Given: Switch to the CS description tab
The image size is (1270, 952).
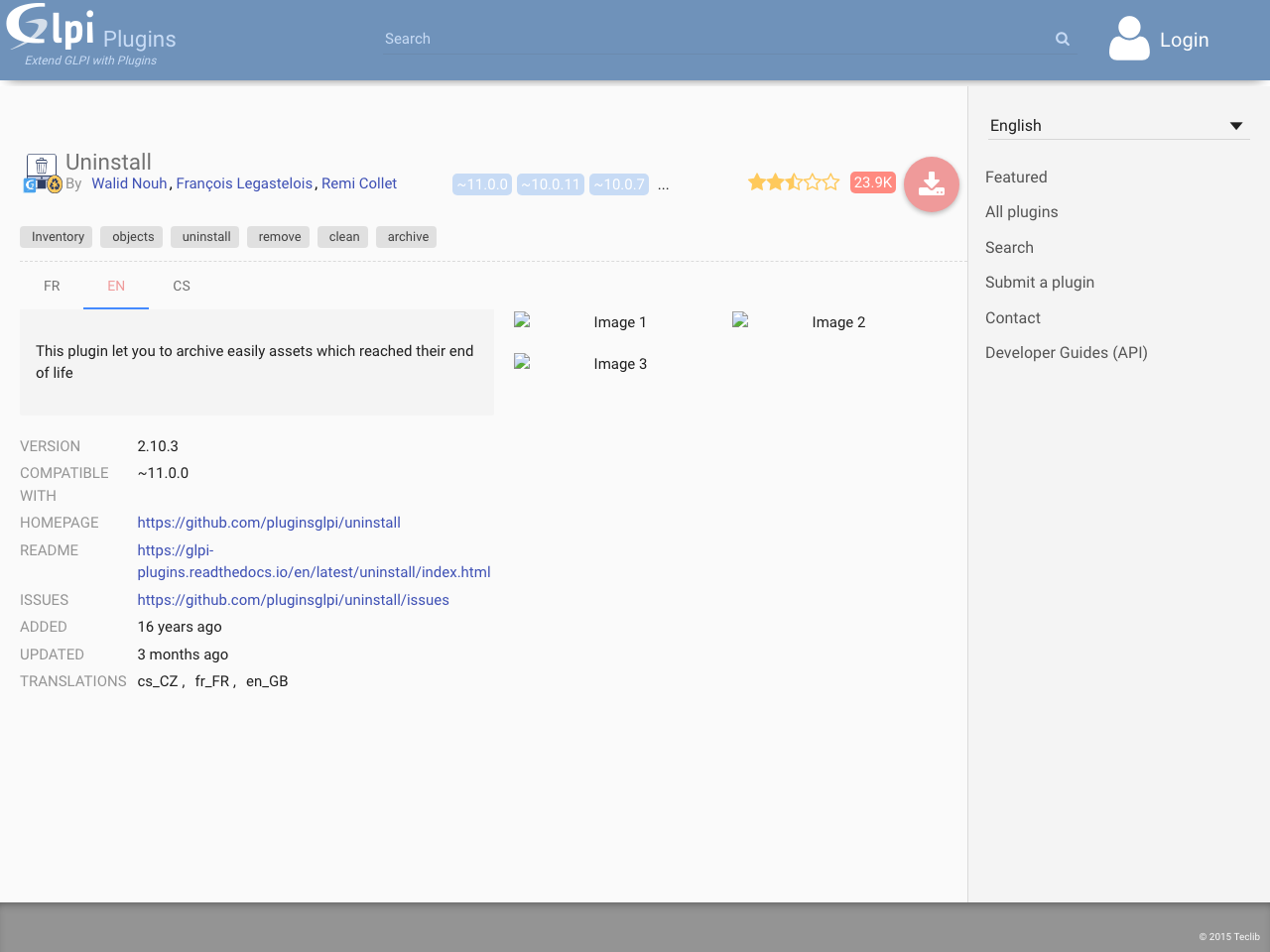Looking at the screenshot, I should [x=182, y=287].
